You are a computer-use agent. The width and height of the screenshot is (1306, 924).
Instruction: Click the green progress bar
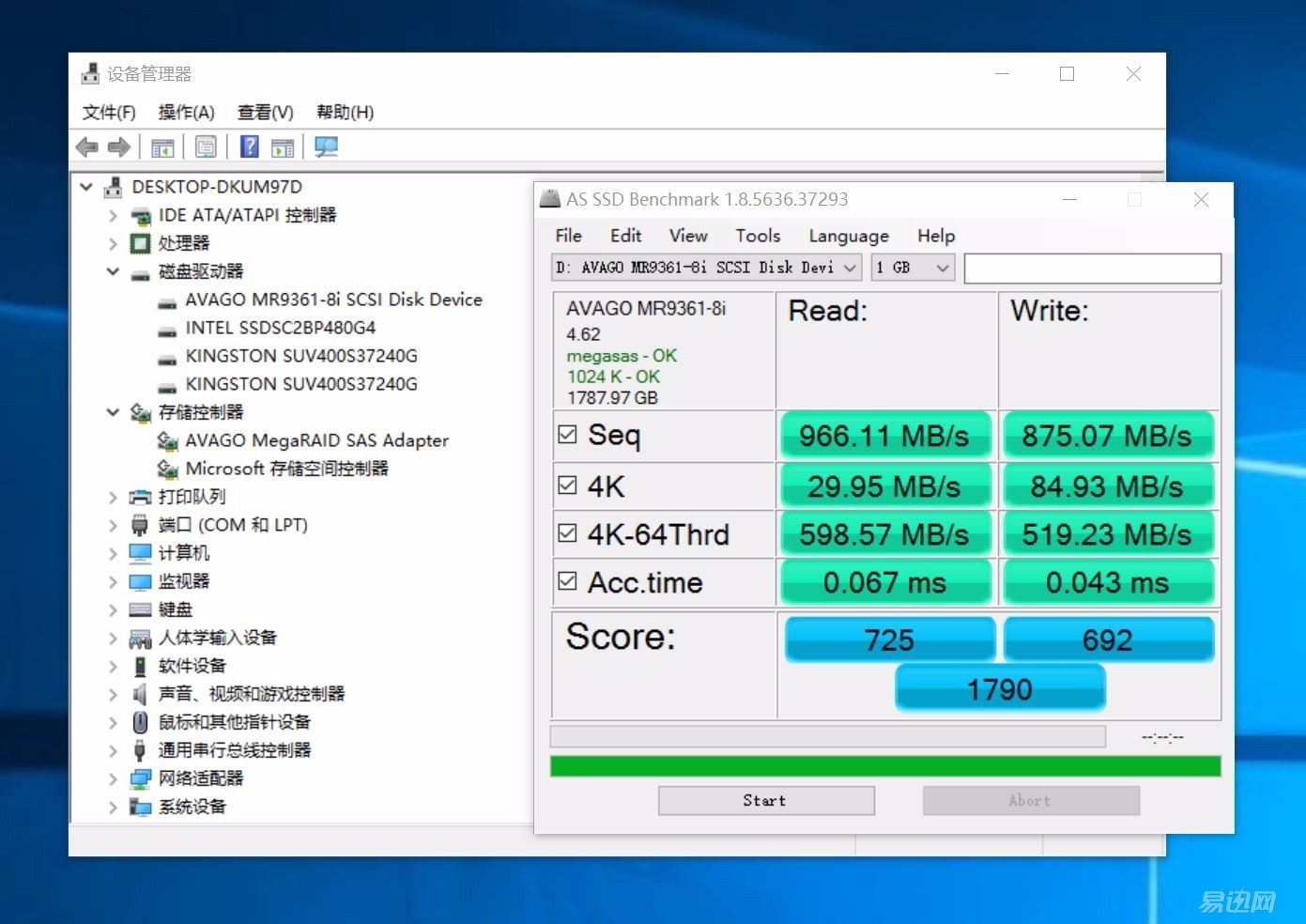[x=884, y=766]
